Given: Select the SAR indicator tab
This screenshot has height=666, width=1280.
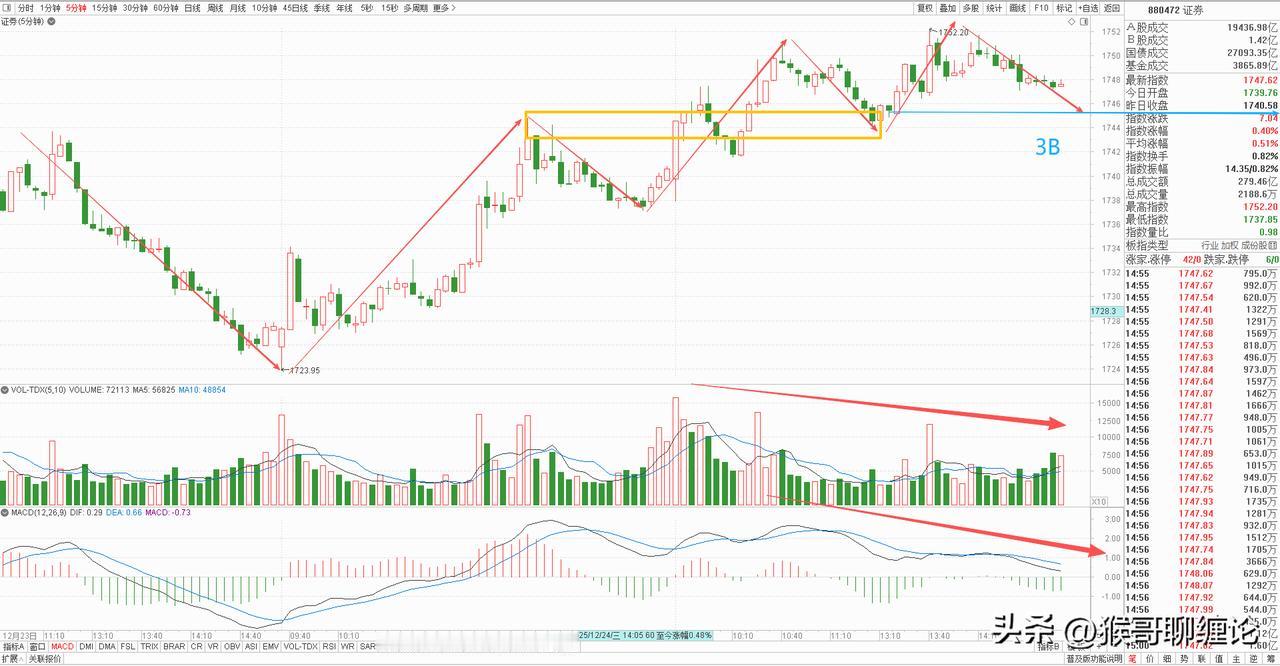Looking at the screenshot, I should point(367,646).
